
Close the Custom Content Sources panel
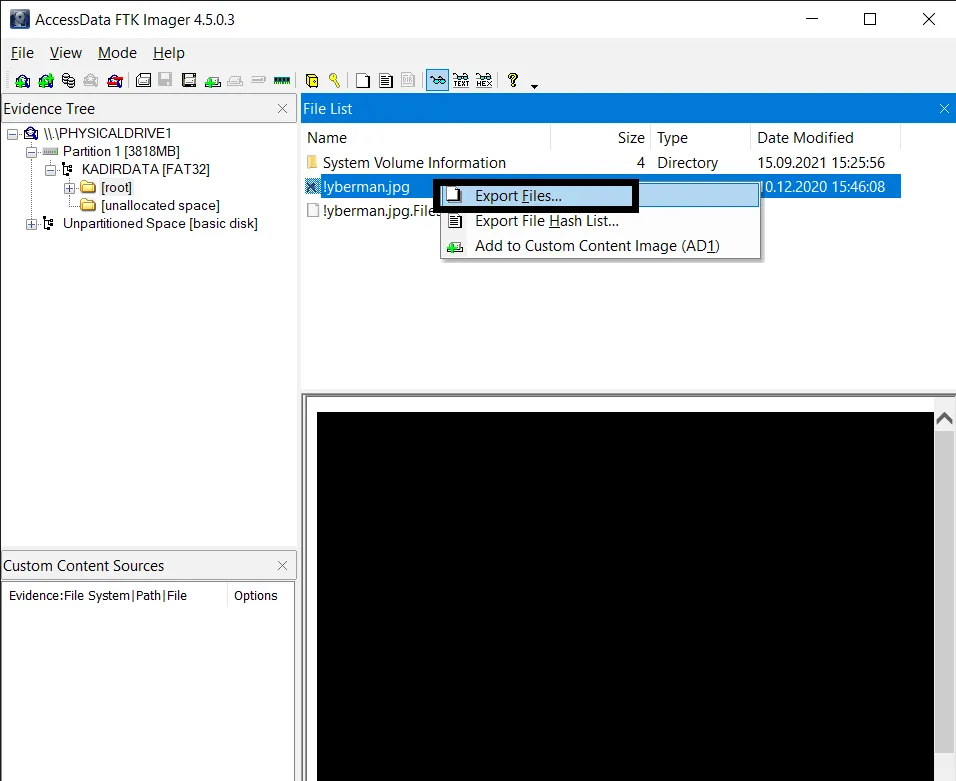coord(282,566)
